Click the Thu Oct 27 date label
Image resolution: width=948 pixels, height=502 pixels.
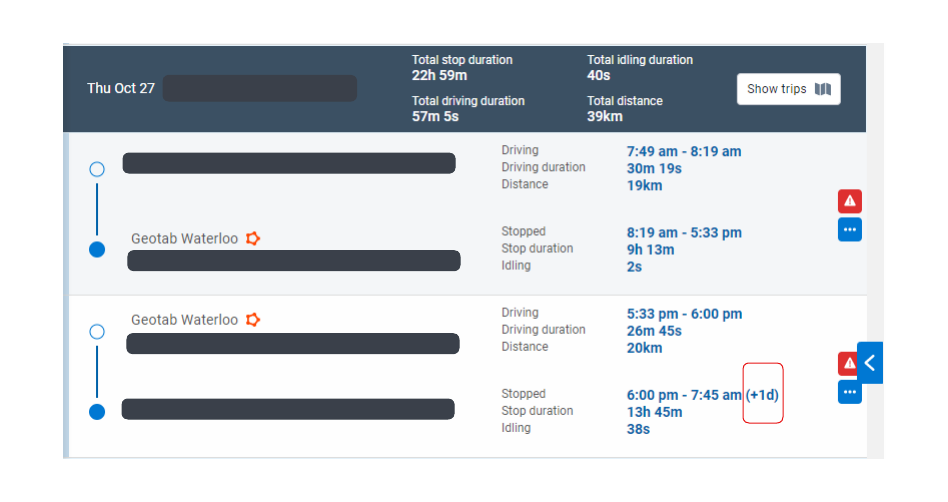[121, 88]
